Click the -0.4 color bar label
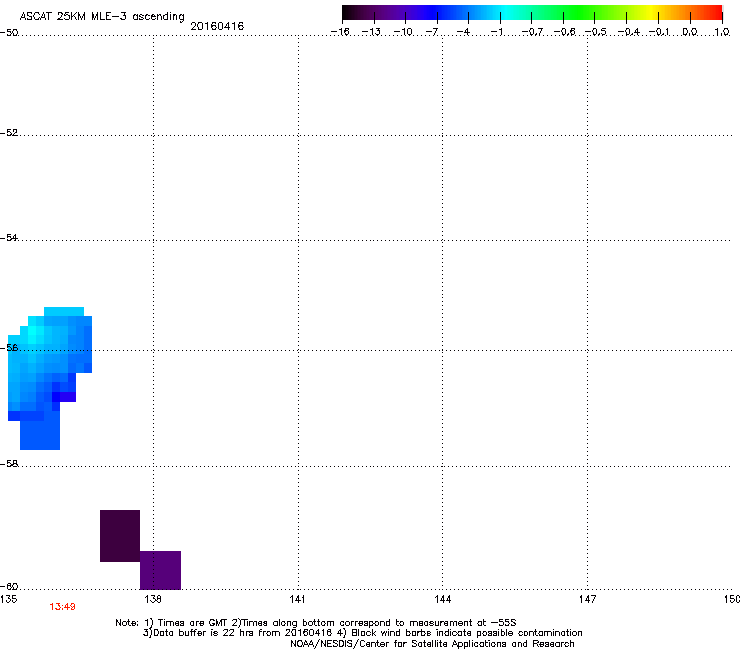 [629, 32]
